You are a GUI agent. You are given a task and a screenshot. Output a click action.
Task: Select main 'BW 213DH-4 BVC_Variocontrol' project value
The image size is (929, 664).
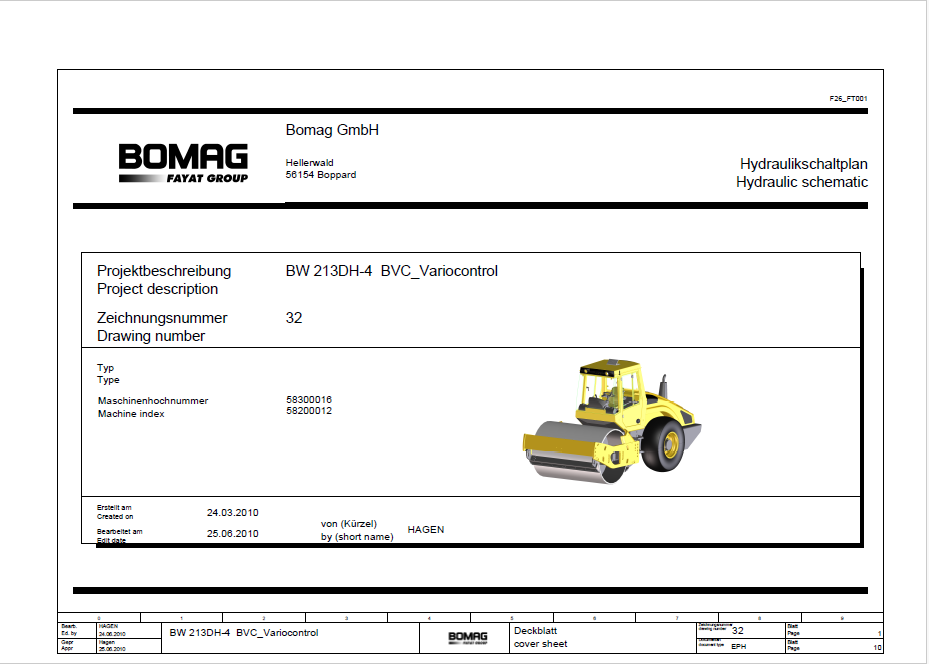(x=392, y=271)
